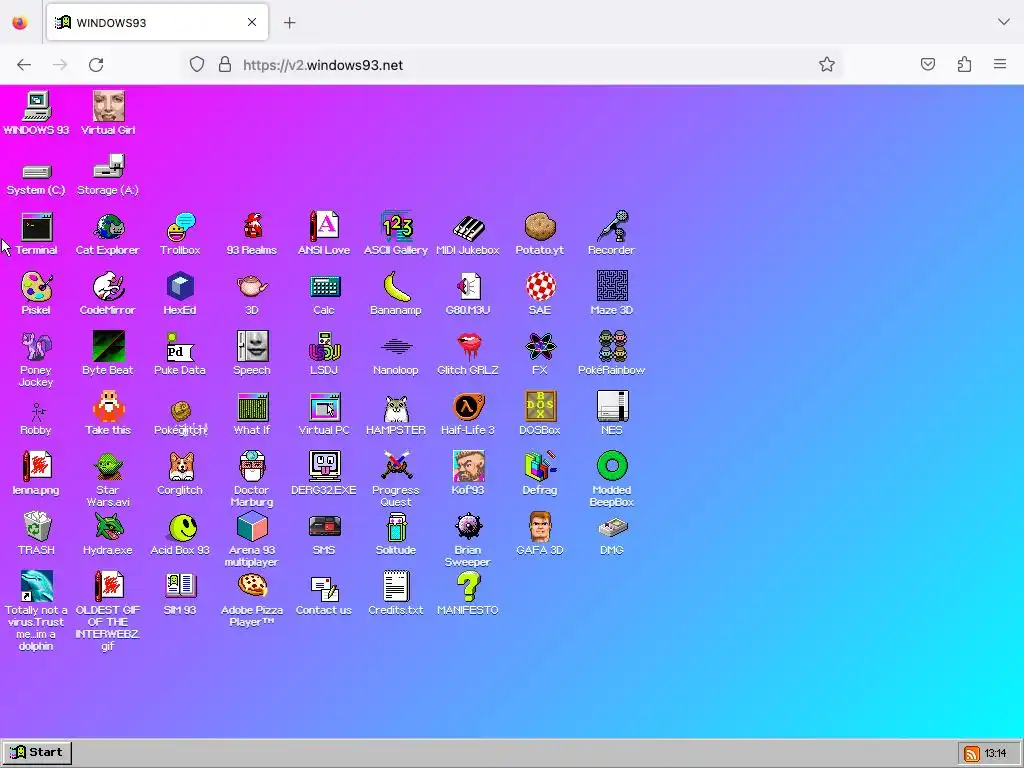
Task: Open the ASCII Gallery icon
Action: pyautogui.click(x=396, y=228)
